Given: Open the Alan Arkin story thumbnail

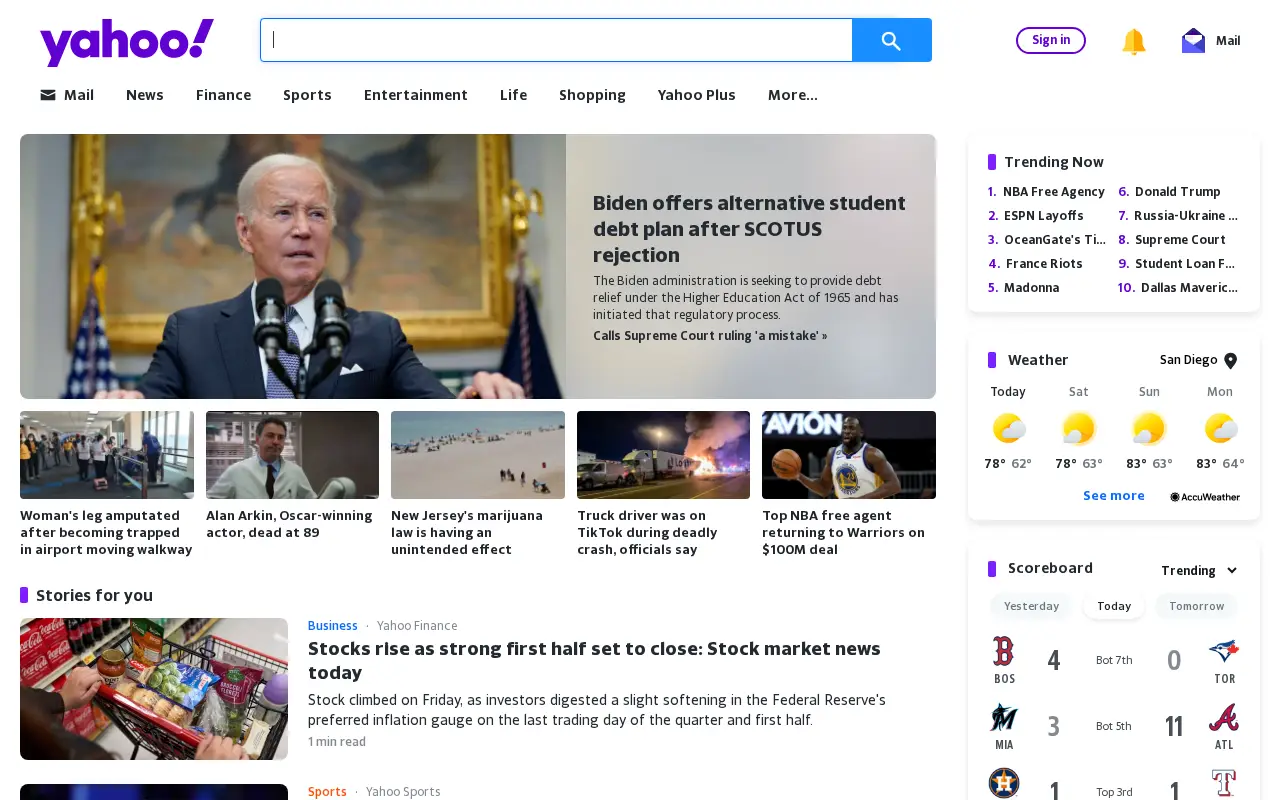Looking at the screenshot, I should point(292,455).
